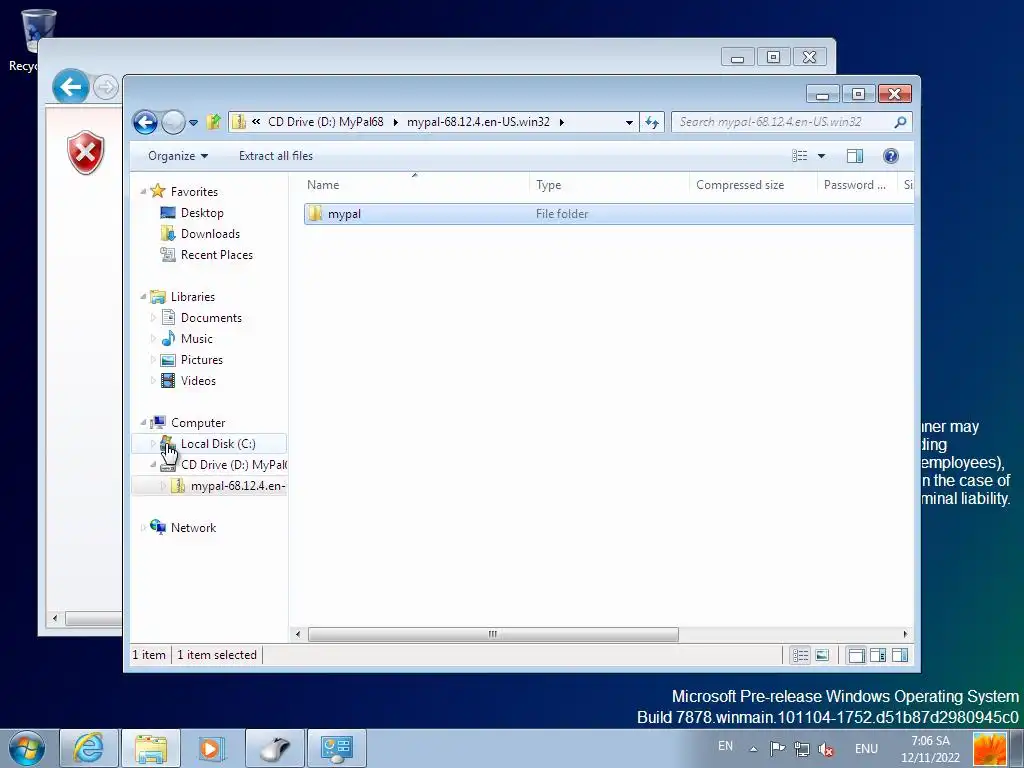The height and width of the screenshot is (768, 1024).
Task: Open the Pictures library
Action: pos(201,360)
